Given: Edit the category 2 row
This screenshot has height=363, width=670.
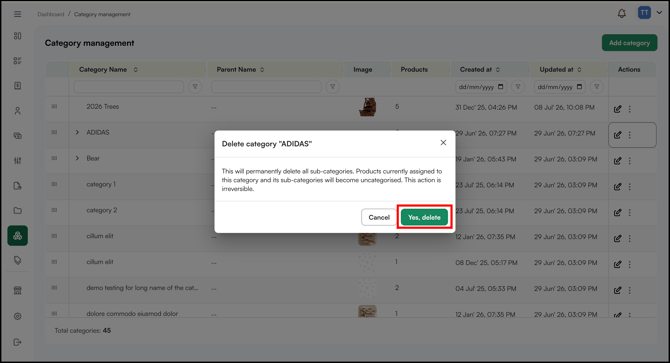Looking at the screenshot, I should [617, 212].
